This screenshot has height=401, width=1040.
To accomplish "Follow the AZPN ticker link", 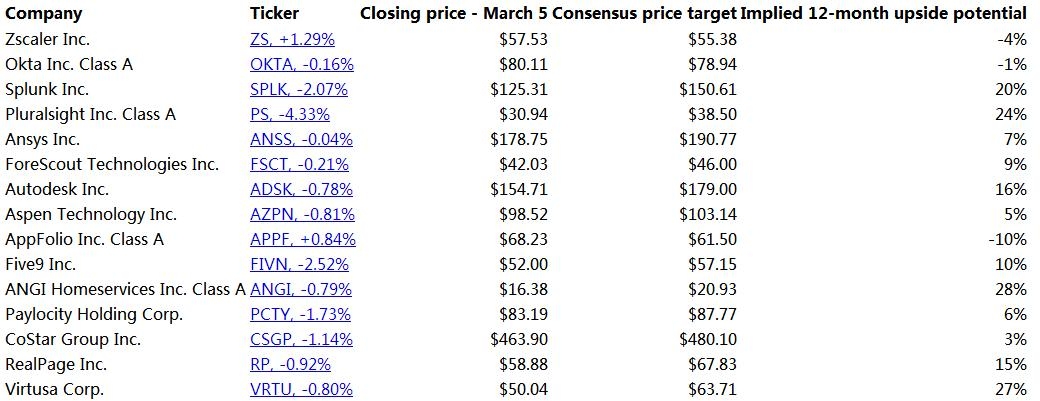I will [301, 215].
